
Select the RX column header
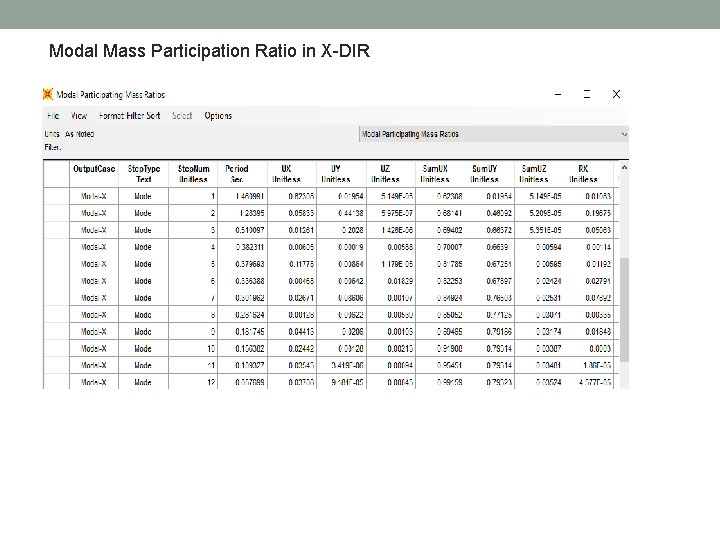[x=589, y=174]
